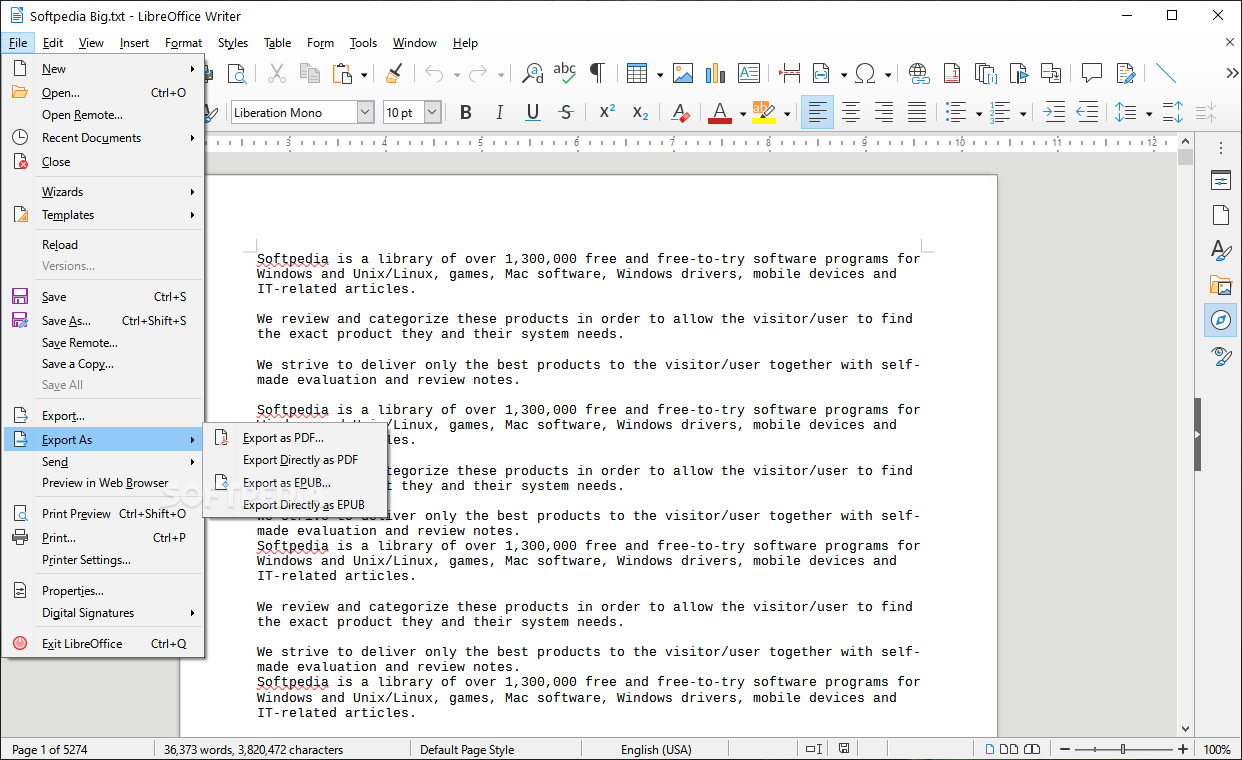Toggle Italic formatting
Screen dimensions: 1242x760
(x=499, y=113)
